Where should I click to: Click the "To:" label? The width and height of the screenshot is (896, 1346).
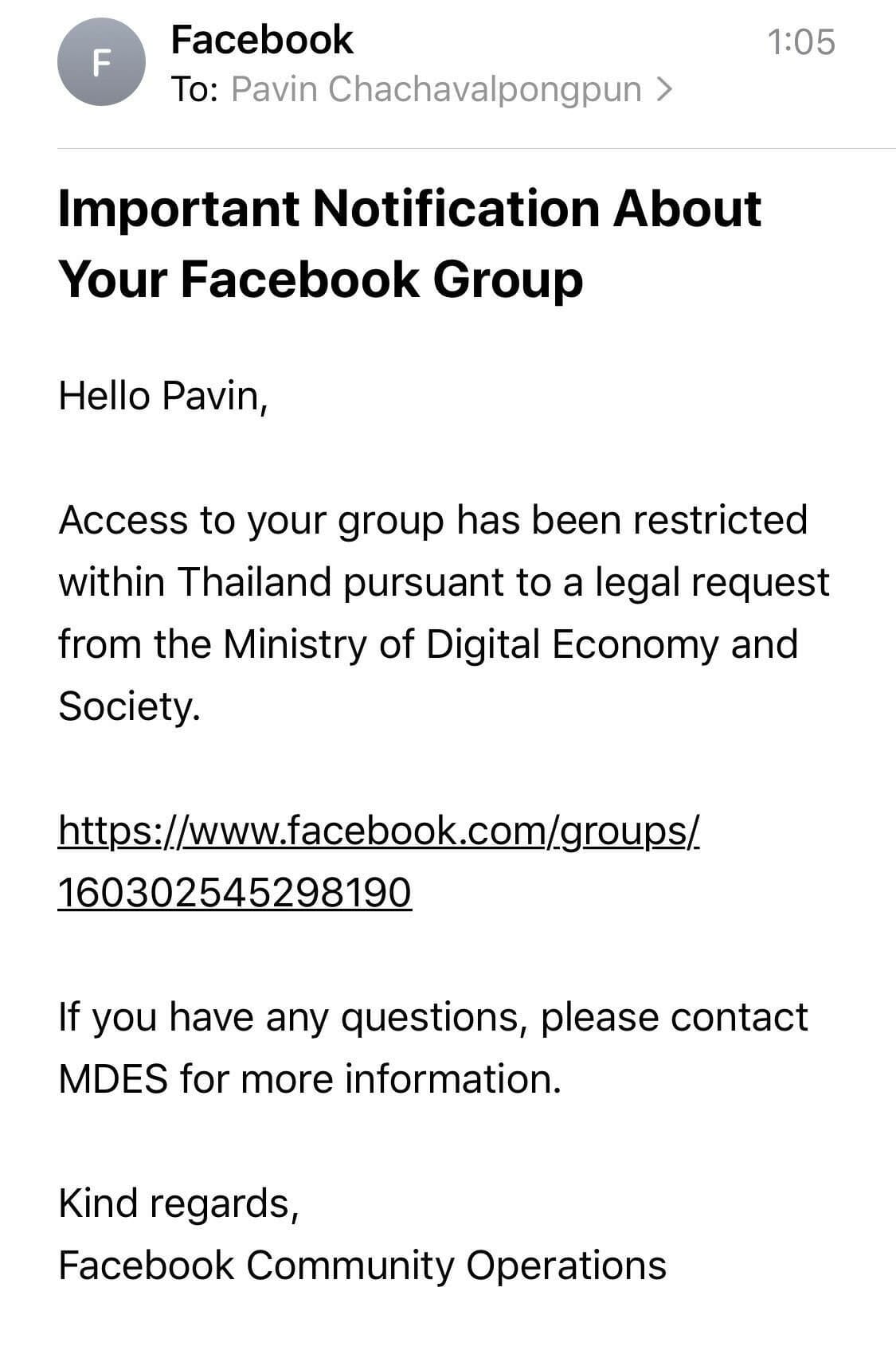click(195, 90)
